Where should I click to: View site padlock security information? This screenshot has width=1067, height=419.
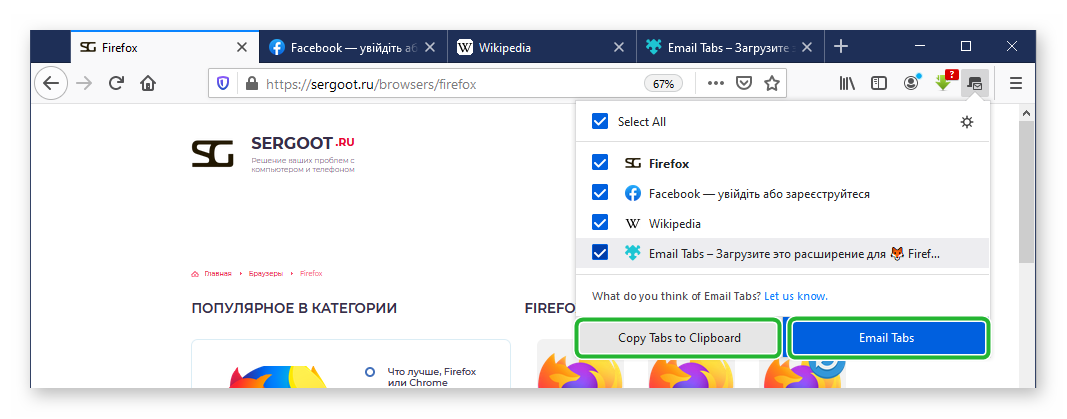252,84
